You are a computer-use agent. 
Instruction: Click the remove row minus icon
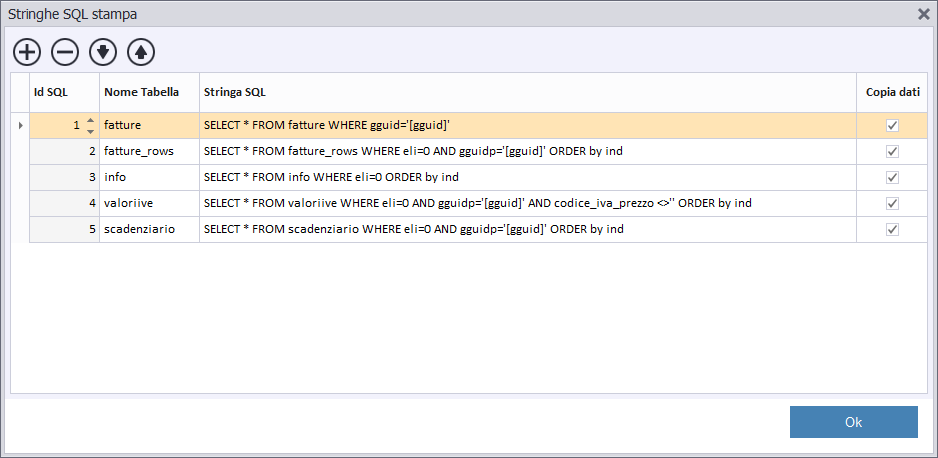click(x=65, y=53)
